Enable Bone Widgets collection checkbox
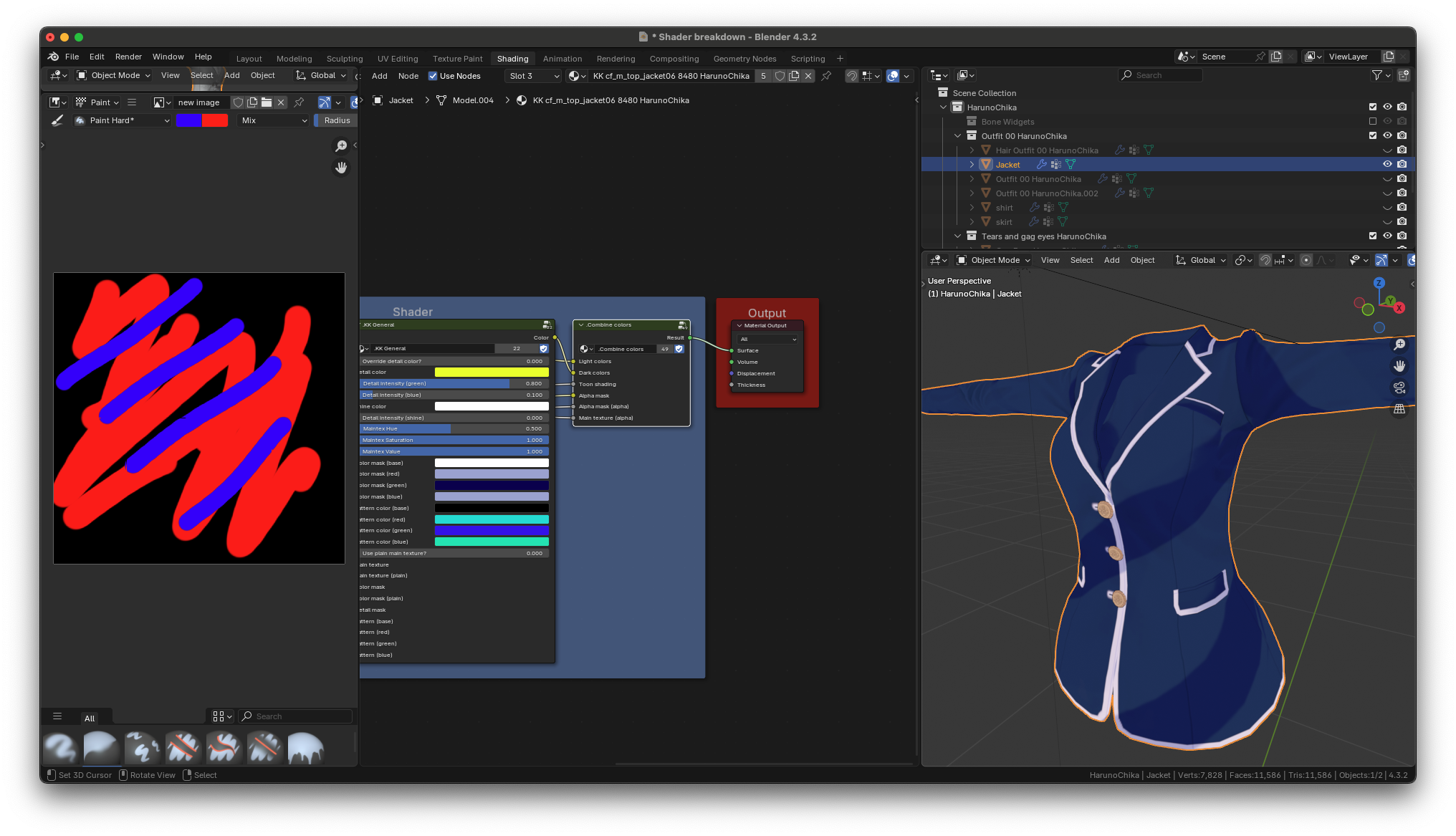 pos(1373,122)
